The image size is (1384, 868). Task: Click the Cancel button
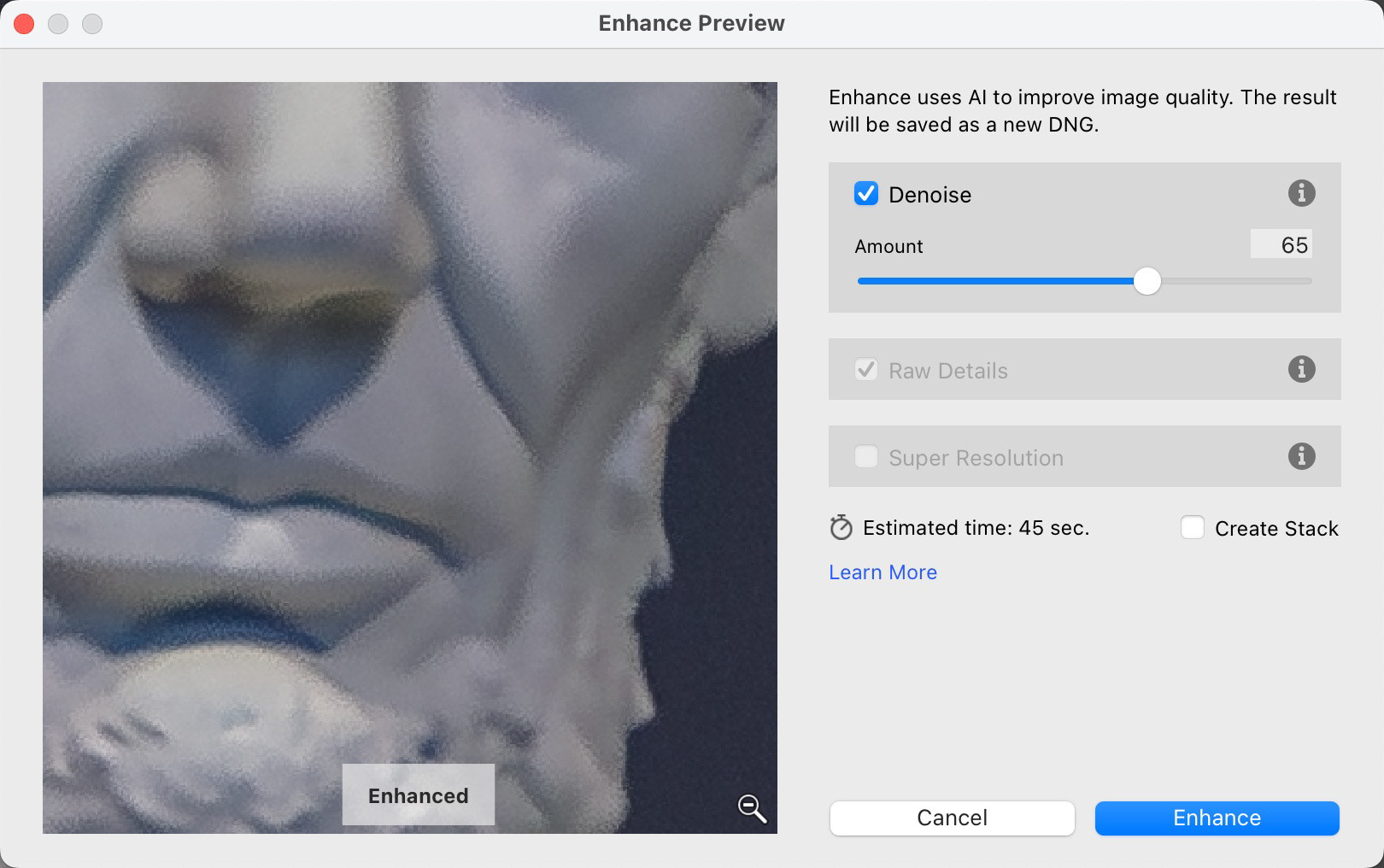click(952, 818)
